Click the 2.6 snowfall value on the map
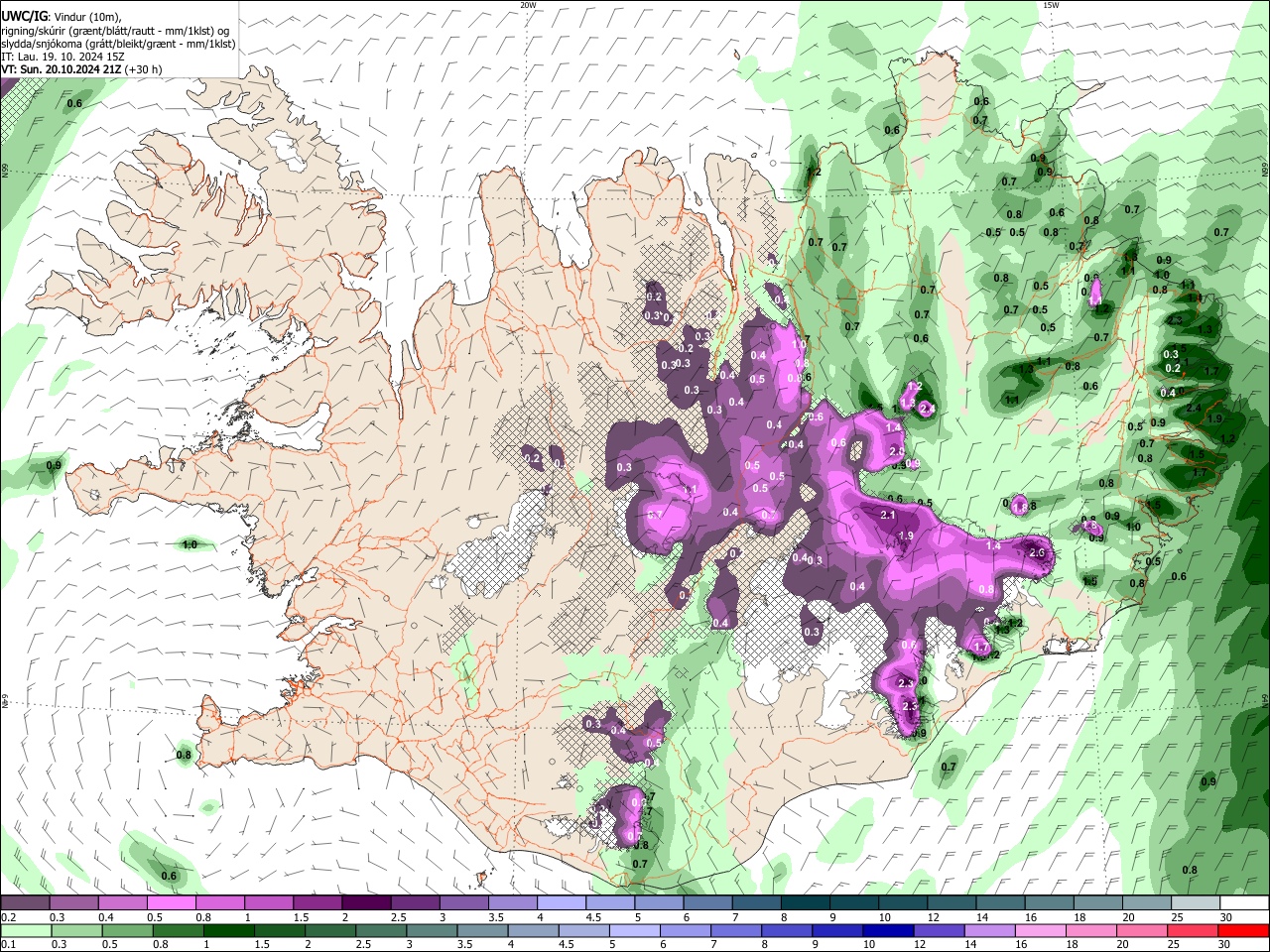The image size is (1270, 952). click(1038, 552)
